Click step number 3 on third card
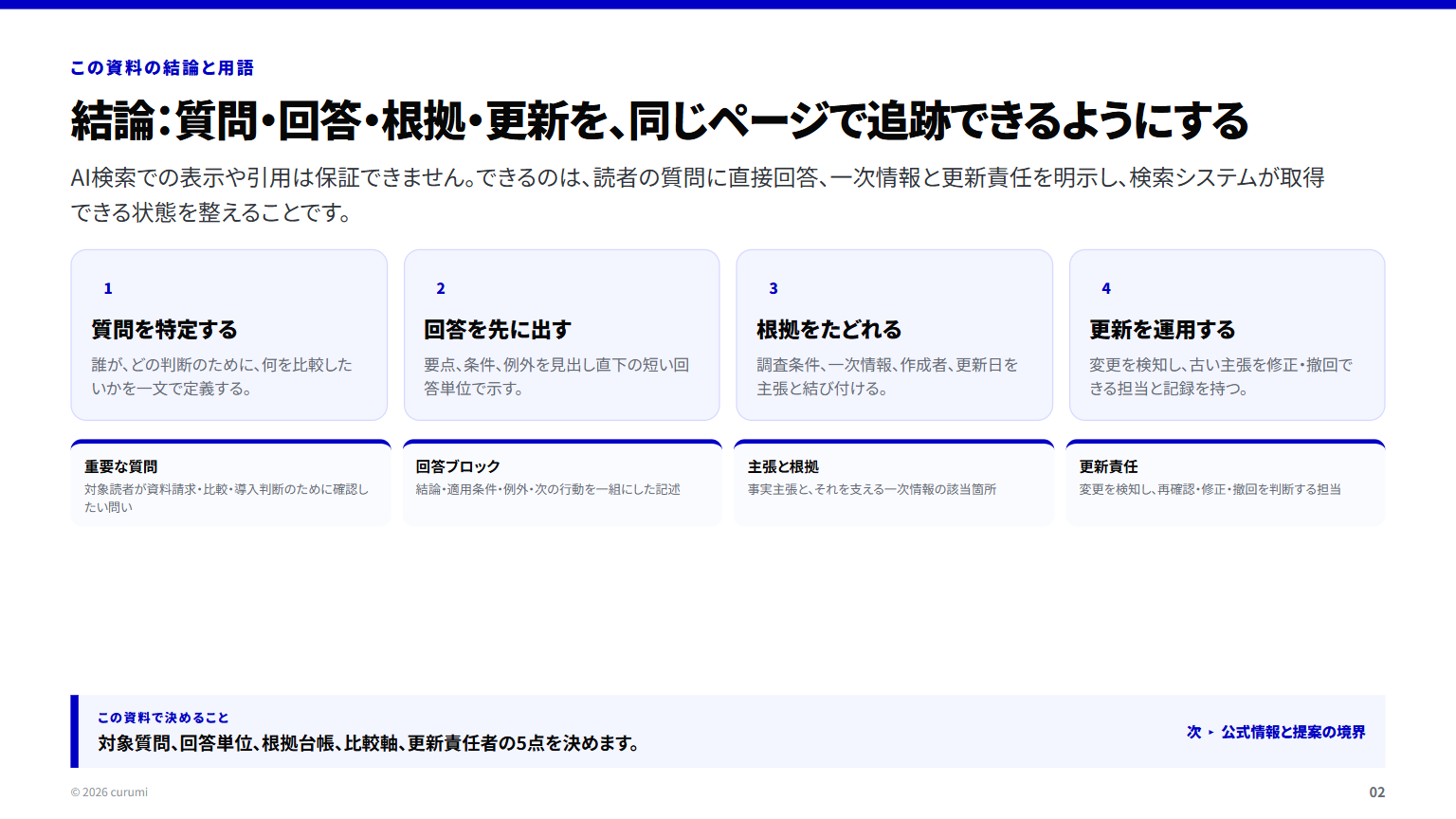 [773, 288]
